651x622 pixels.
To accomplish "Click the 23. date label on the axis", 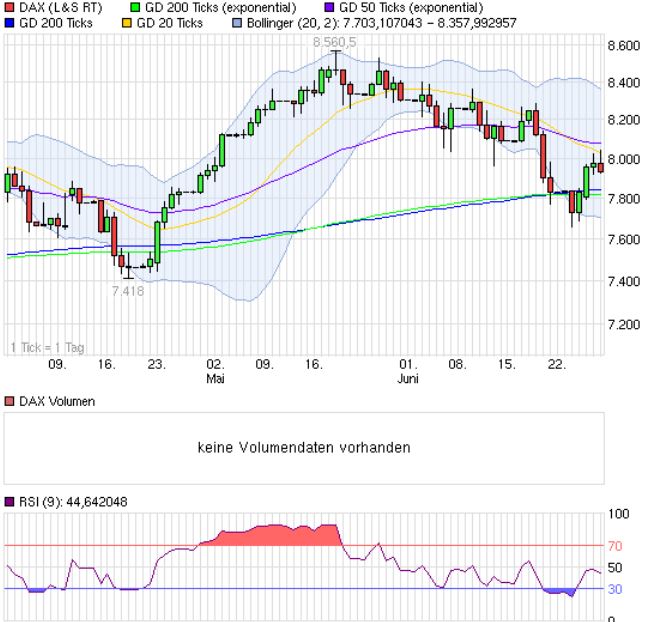I will [x=157, y=364].
